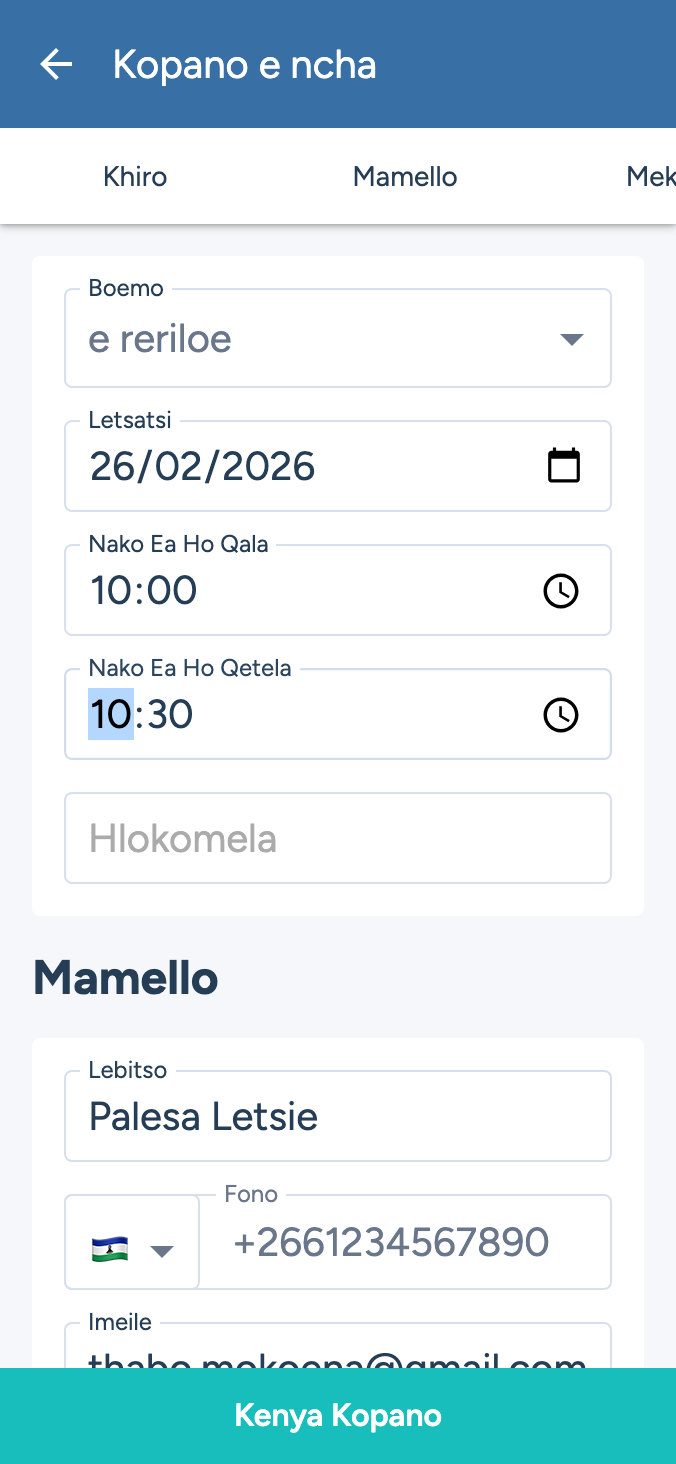Image resolution: width=676 pixels, height=1464 pixels.
Task: Select the partially visible Mek tab
Action: [650, 177]
